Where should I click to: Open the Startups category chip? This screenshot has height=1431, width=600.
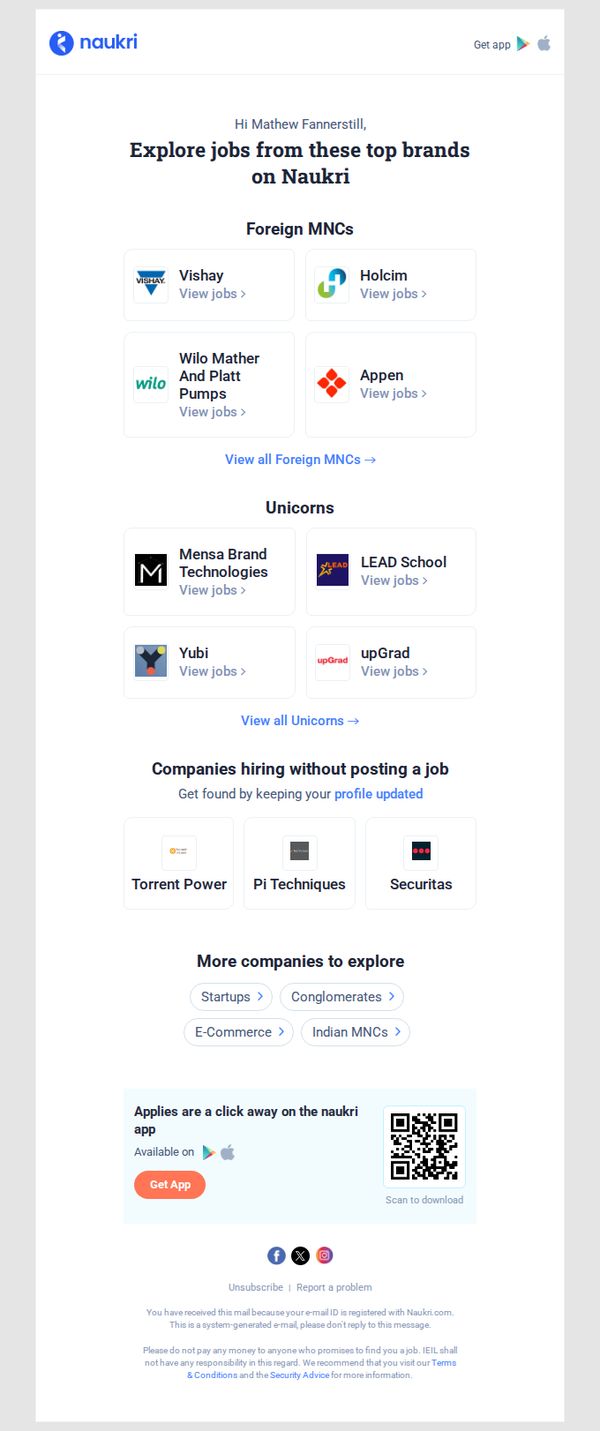tap(231, 997)
